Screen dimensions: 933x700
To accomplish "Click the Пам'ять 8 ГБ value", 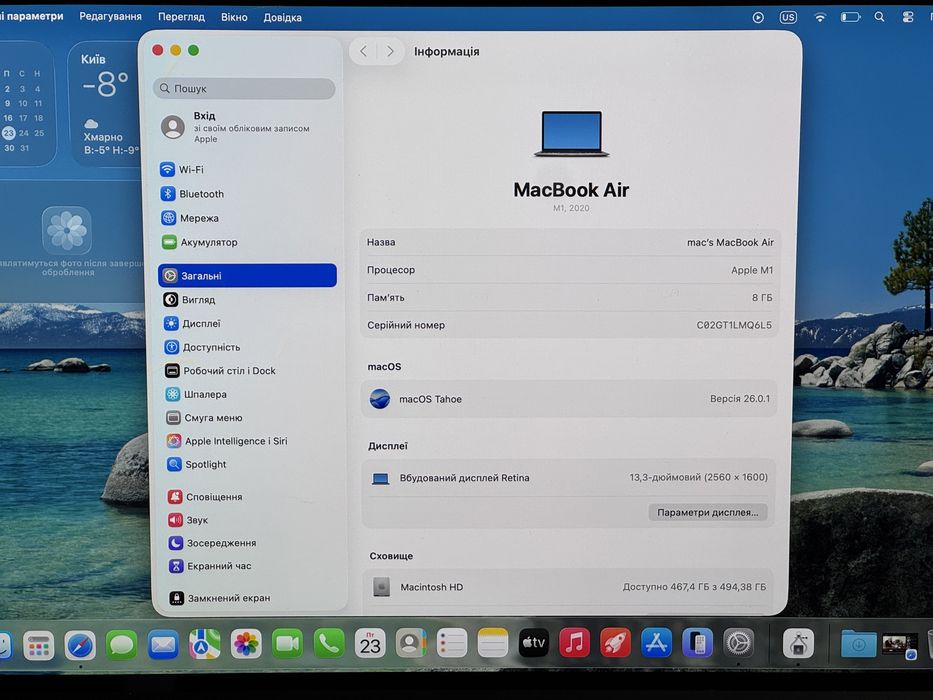I will pyautogui.click(x=762, y=298).
